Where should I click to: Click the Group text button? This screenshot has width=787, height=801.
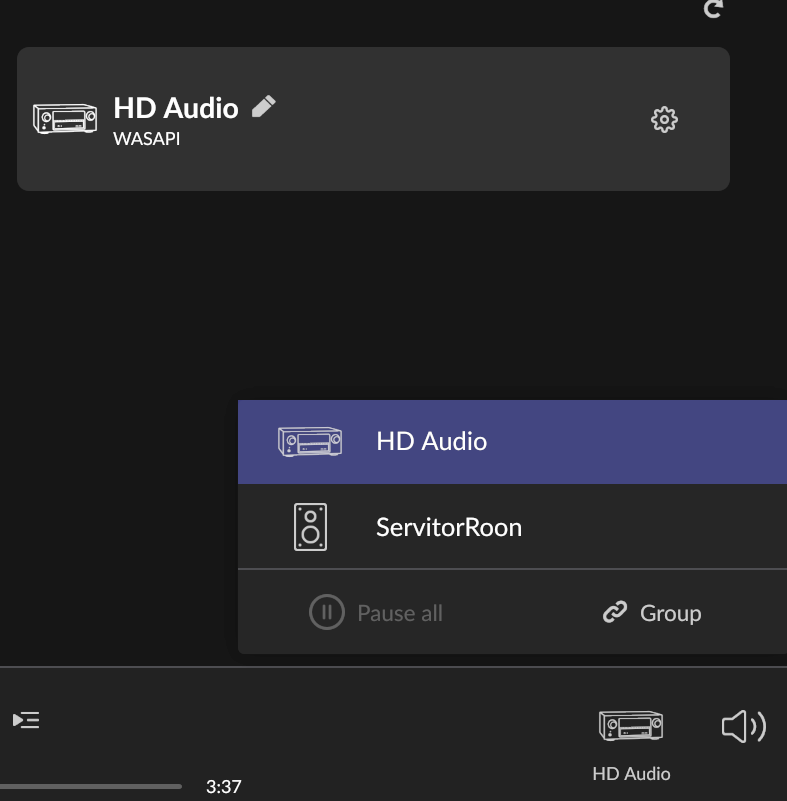click(670, 613)
